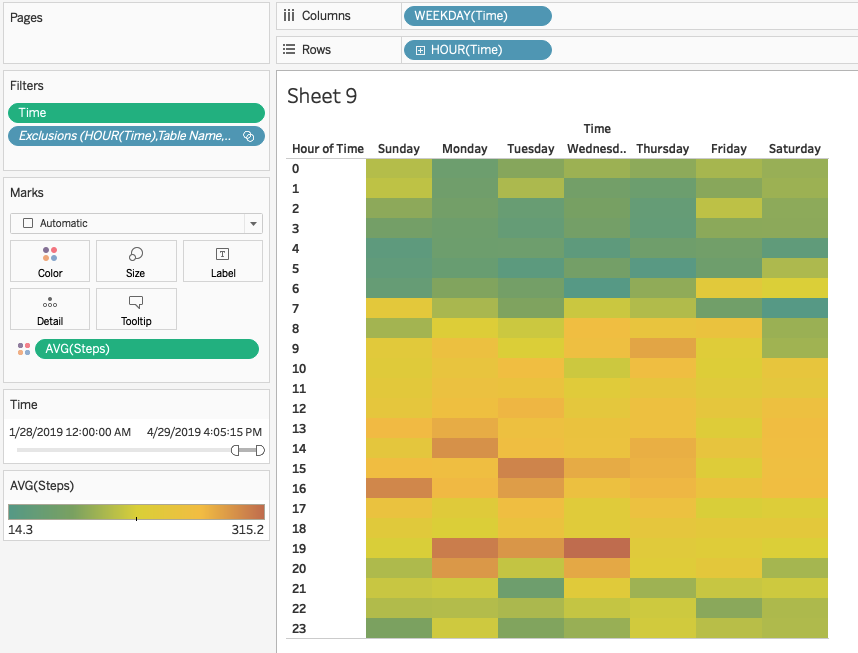Screen dimensions: 858x653
Task: Open the Detail marks card
Action: point(50,309)
